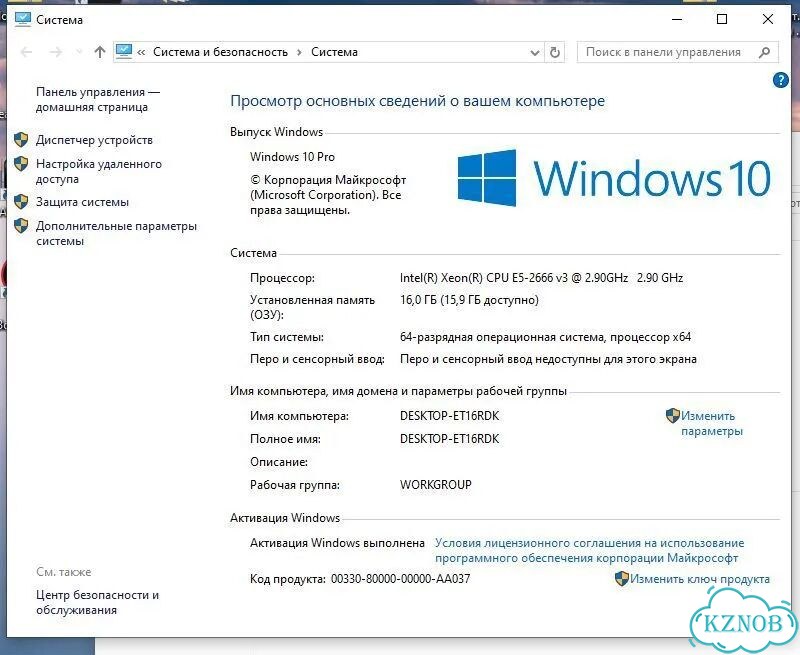Viewport: 800px width, 655px height.
Task: Maximize the Система window
Action: point(722,19)
